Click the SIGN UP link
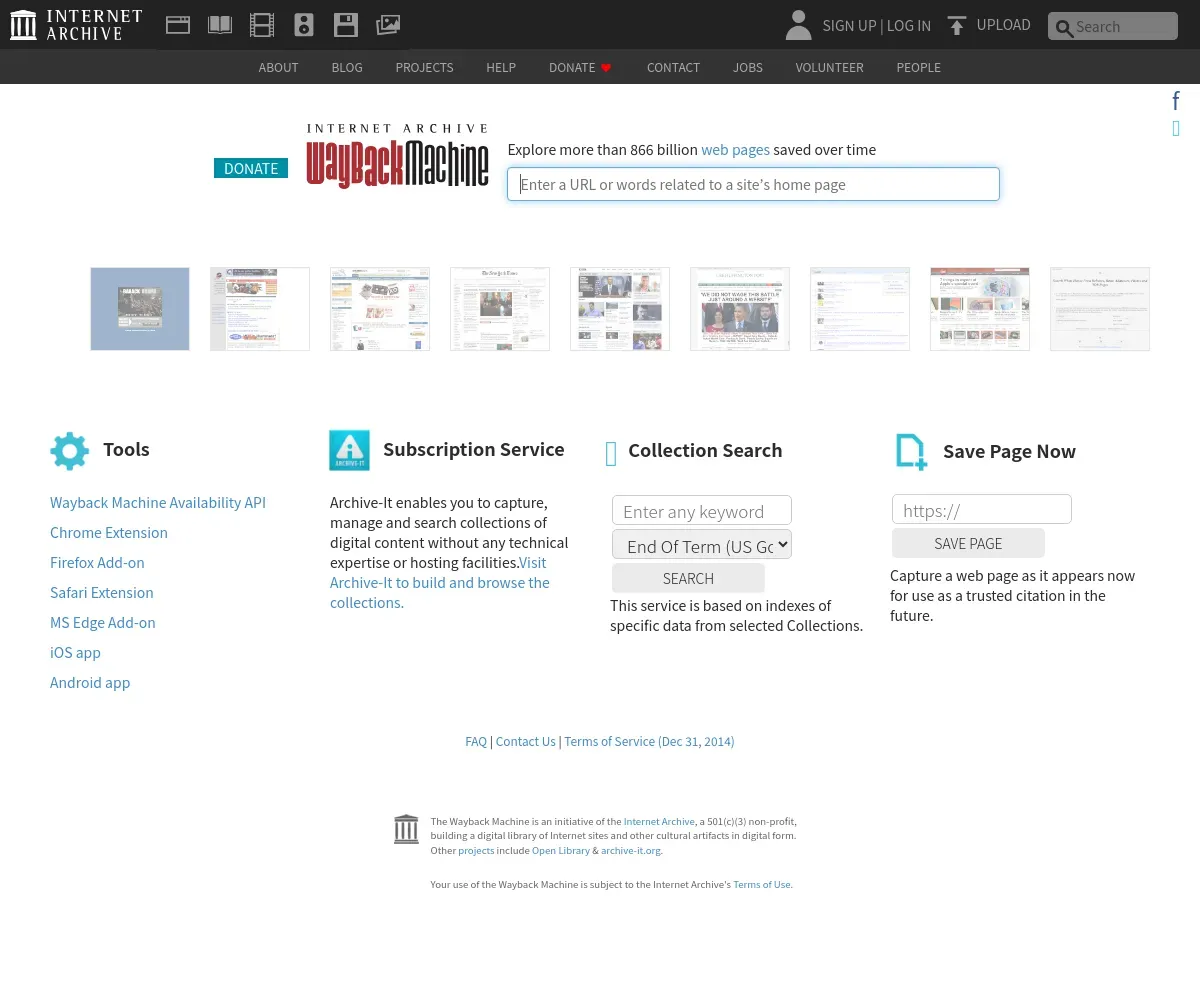Screen dimensions: 1200x1000 click(849, 26)
